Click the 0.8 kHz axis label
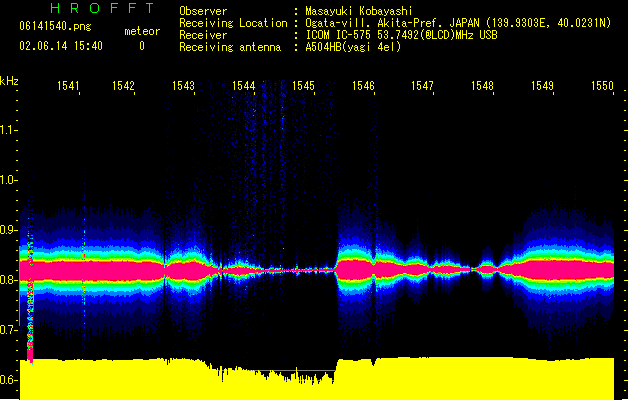 [x=8, y=280]
